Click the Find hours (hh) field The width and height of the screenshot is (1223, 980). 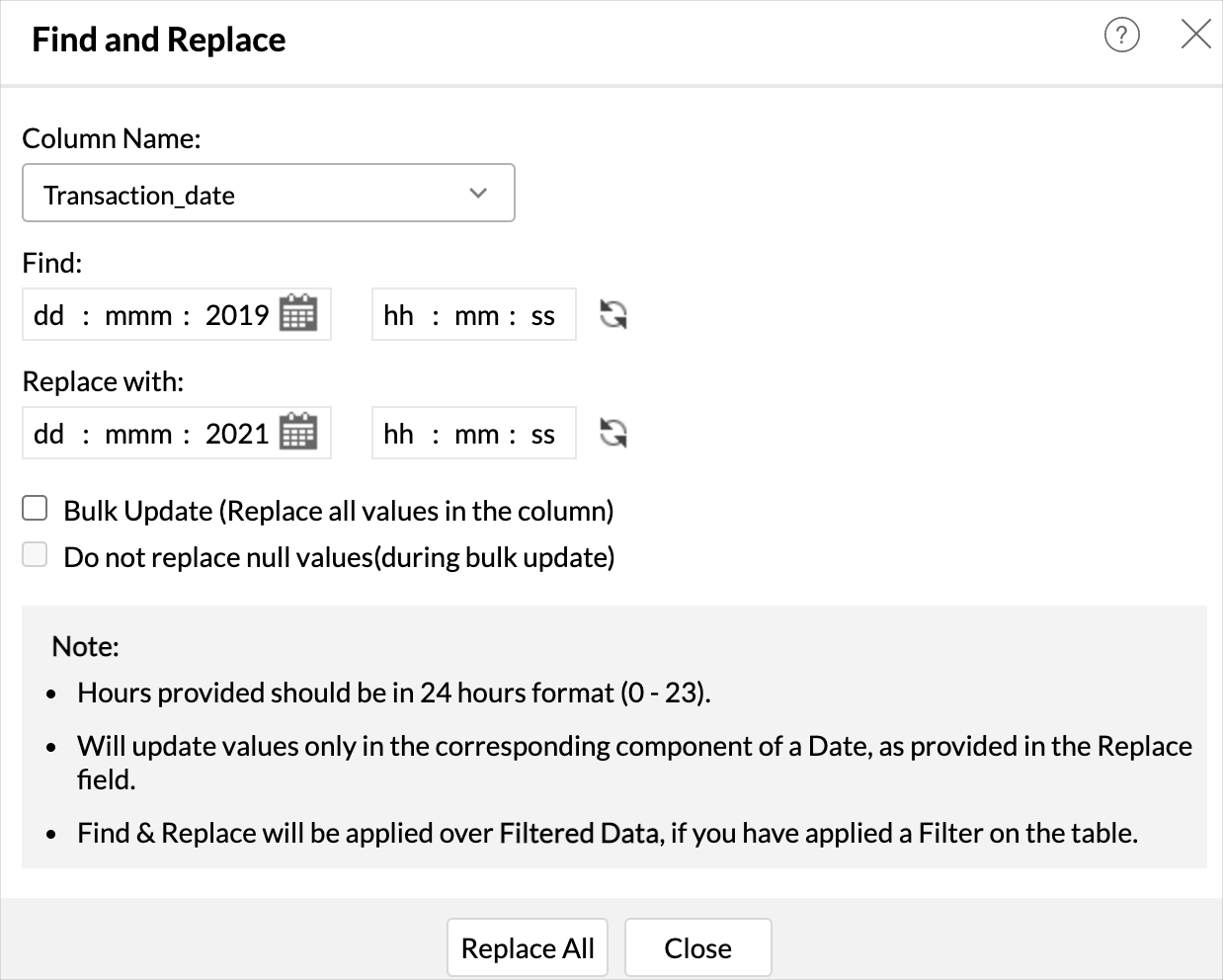tap(398, 315)
